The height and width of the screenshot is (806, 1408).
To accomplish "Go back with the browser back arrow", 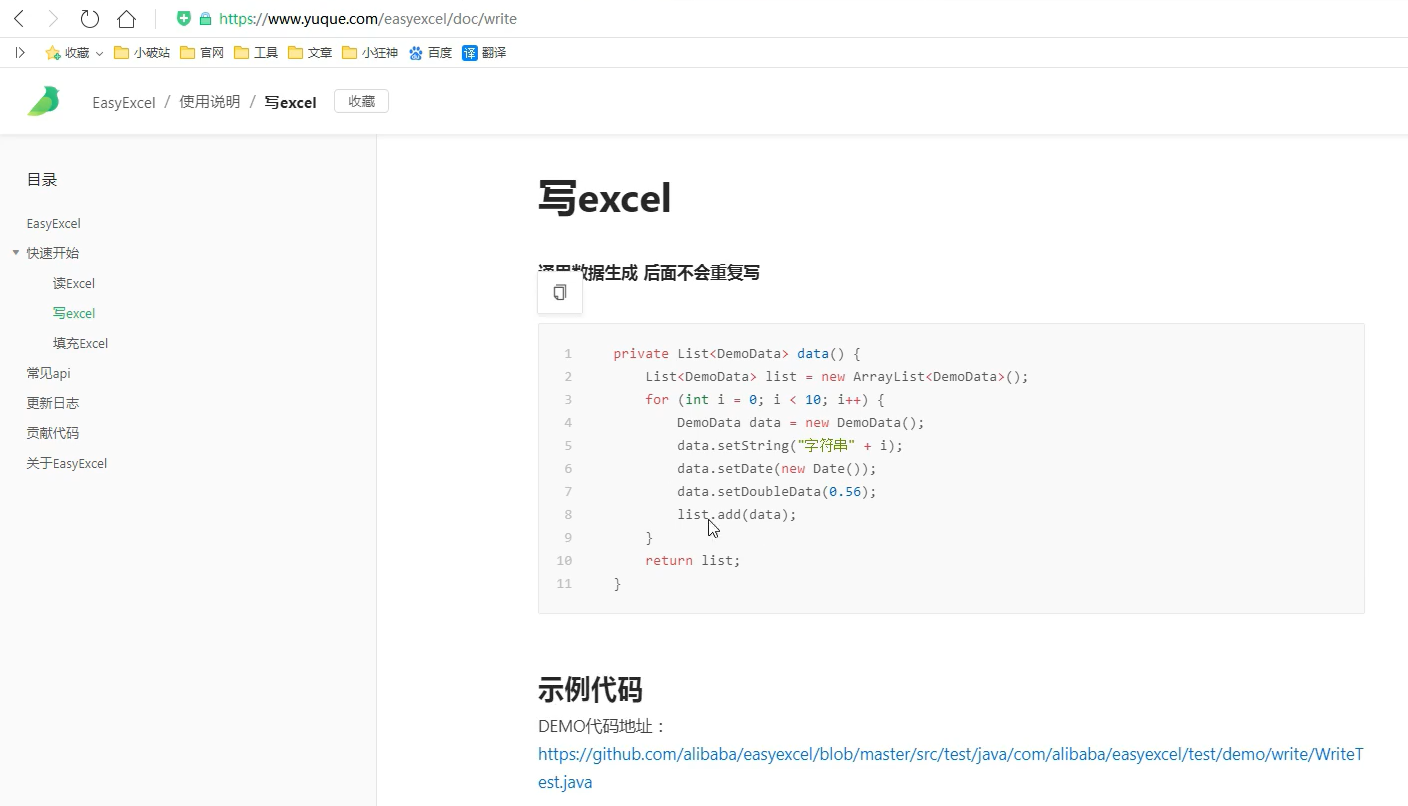I will [x=19, y=18].
